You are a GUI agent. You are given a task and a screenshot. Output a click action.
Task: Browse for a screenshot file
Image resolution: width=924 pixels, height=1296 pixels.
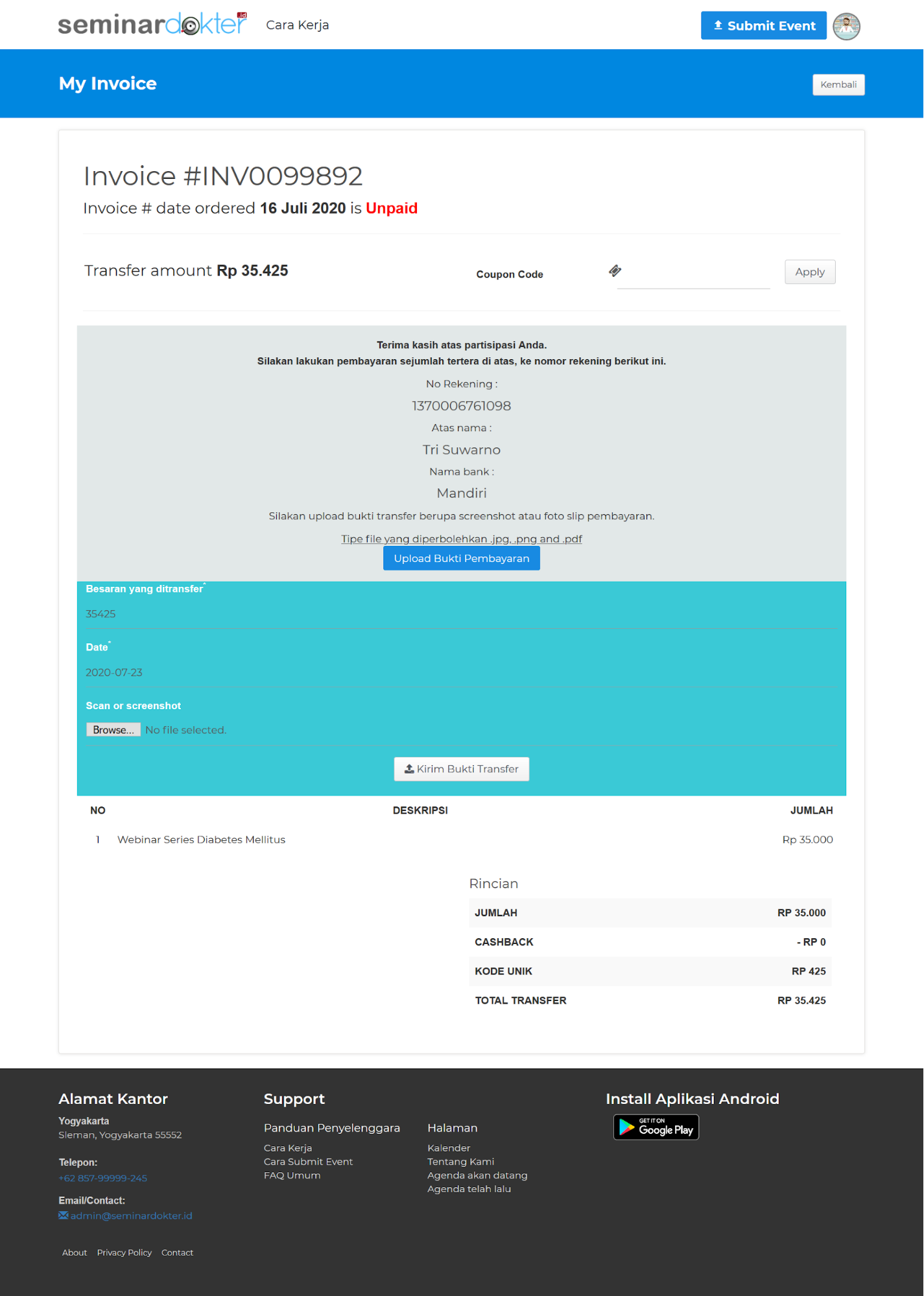[x=113, y=730]
